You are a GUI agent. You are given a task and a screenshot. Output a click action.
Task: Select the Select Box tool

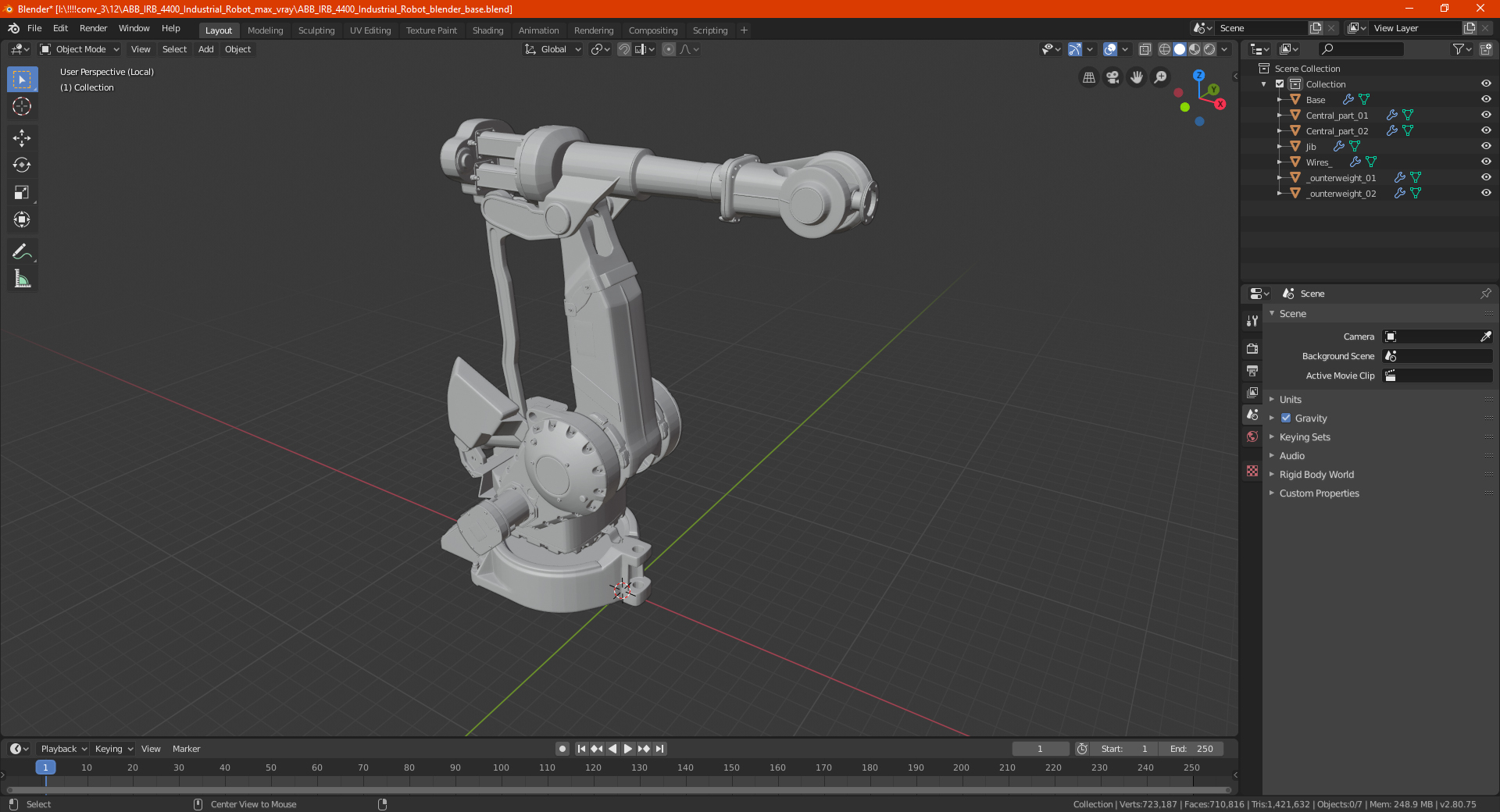[22, 80]
